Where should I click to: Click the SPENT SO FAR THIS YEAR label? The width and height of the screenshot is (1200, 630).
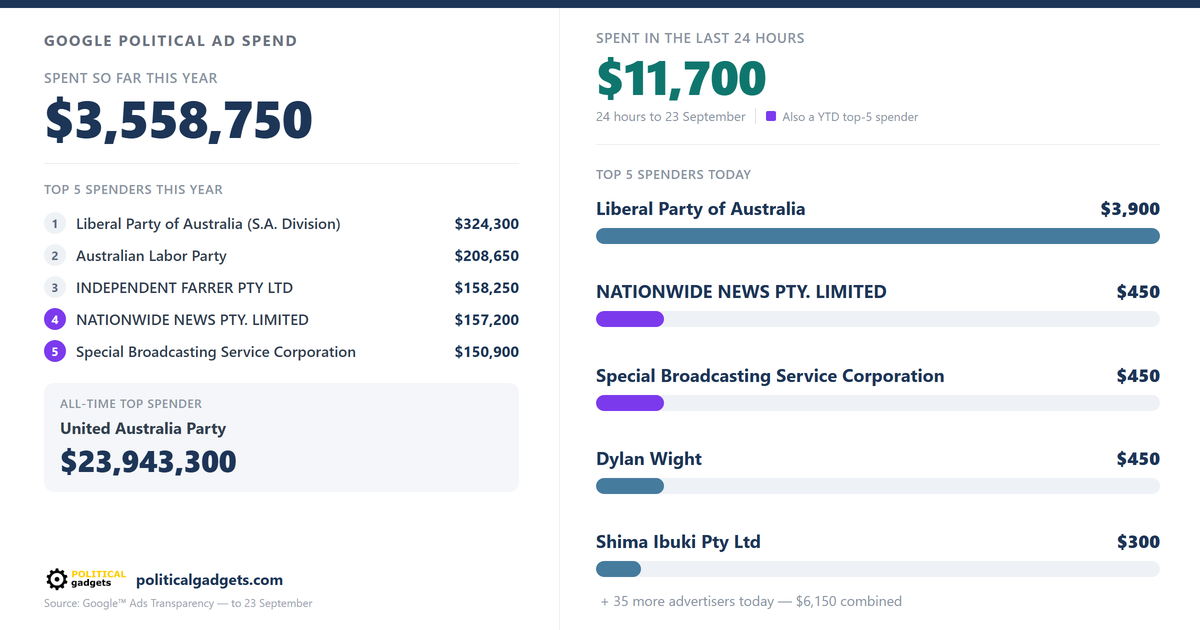coord(131,78)
